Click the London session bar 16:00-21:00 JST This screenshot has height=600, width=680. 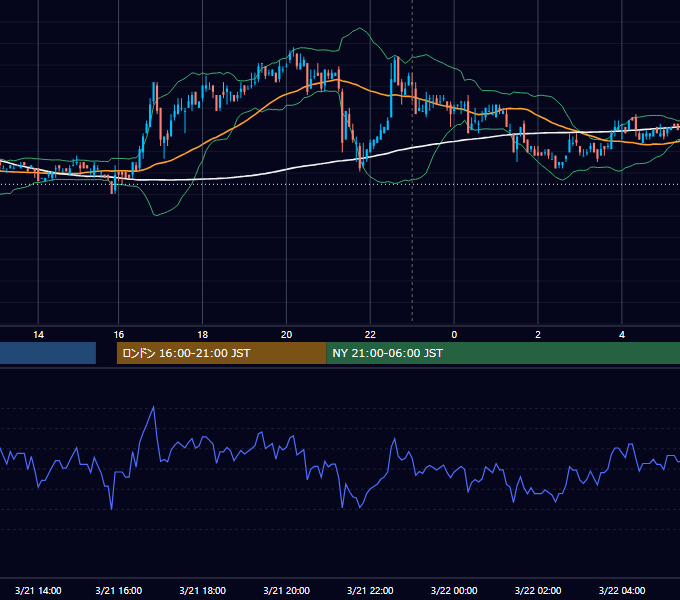click(x=221, y=353)
